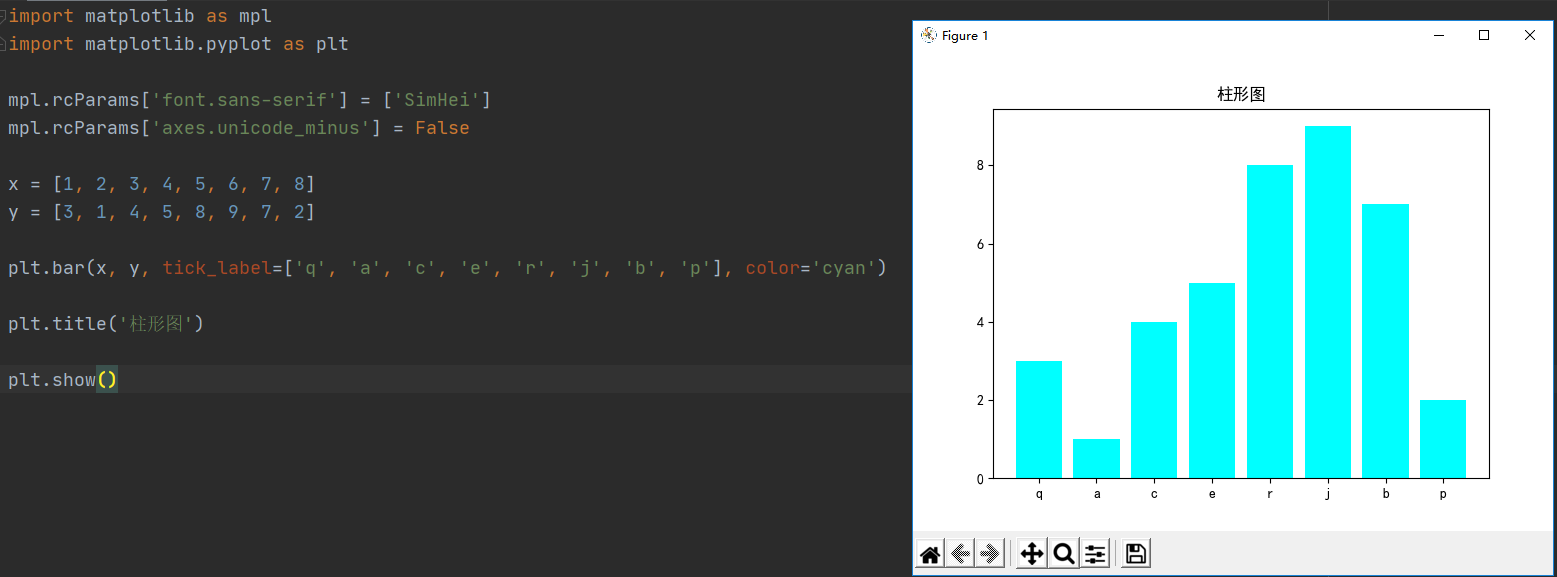Click x-axis tick label j
The image size is (1557, 577).
point(1328,494)
